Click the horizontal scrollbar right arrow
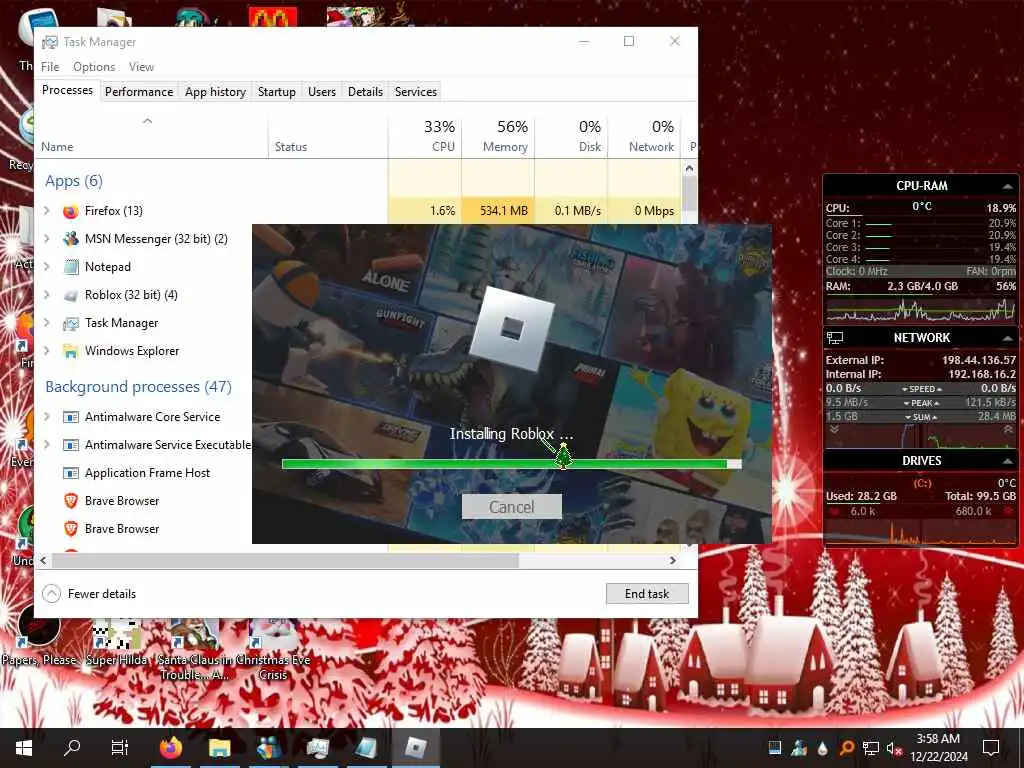The height and width of the screenshot is (768, 1024). click(673, 560)
